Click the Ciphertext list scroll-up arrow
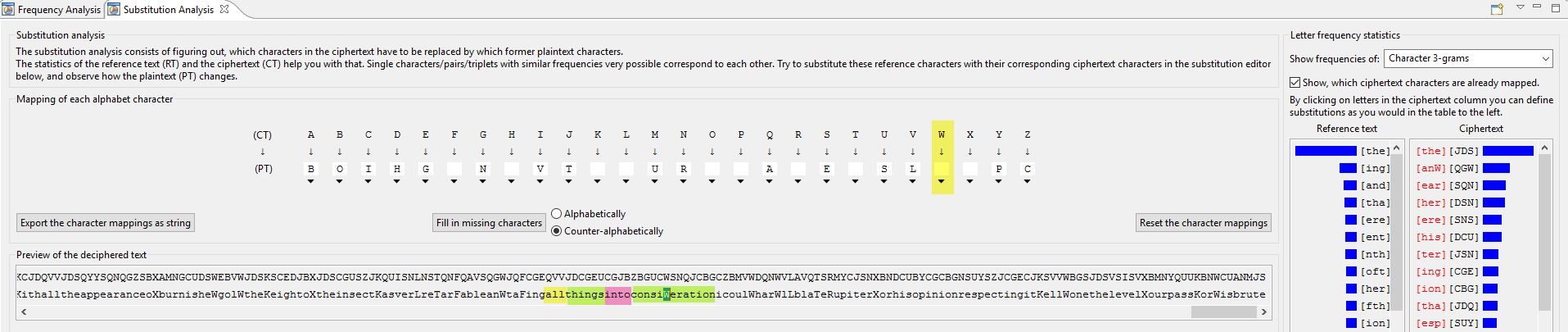 pyautogui.click(x=1544, y=148)
